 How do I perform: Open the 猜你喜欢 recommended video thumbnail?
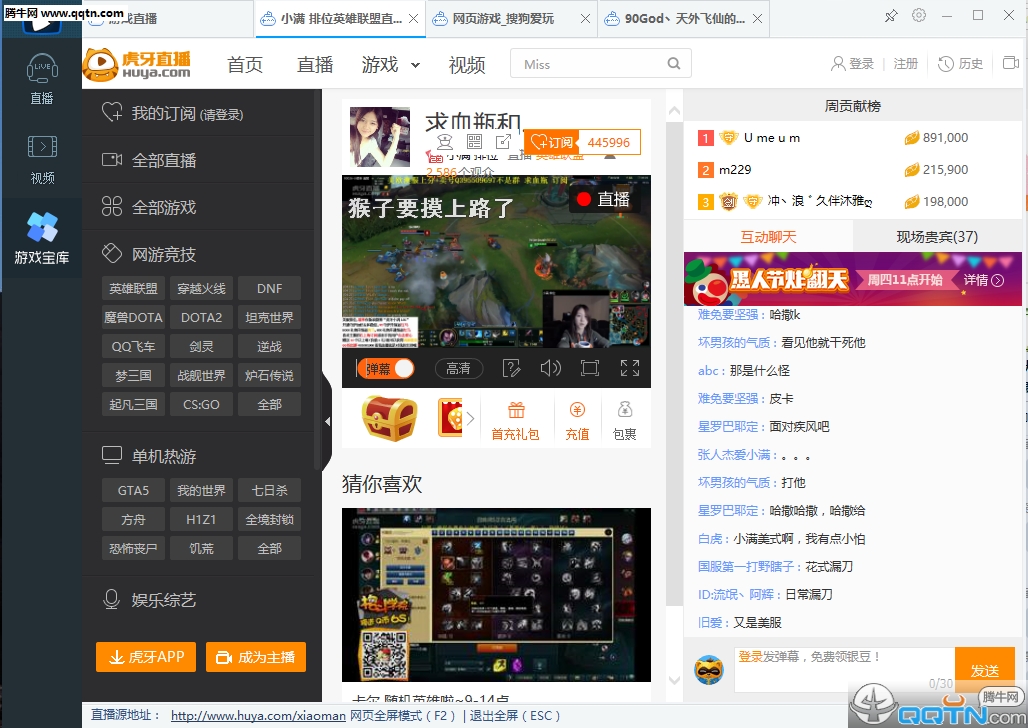[x=496, y=595]
